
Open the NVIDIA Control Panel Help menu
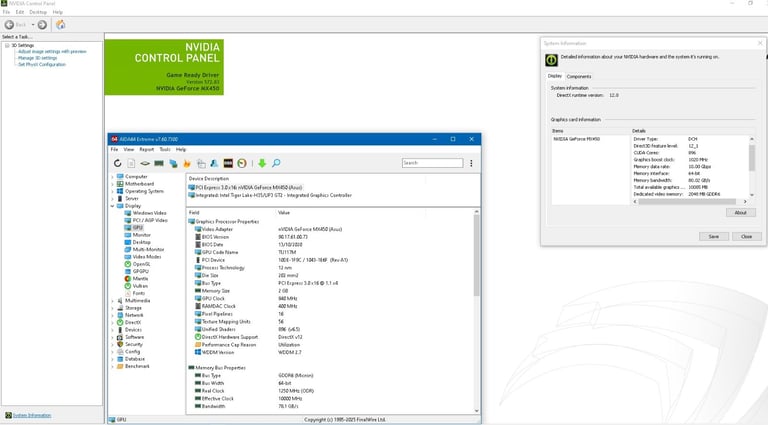coord(57,12)
